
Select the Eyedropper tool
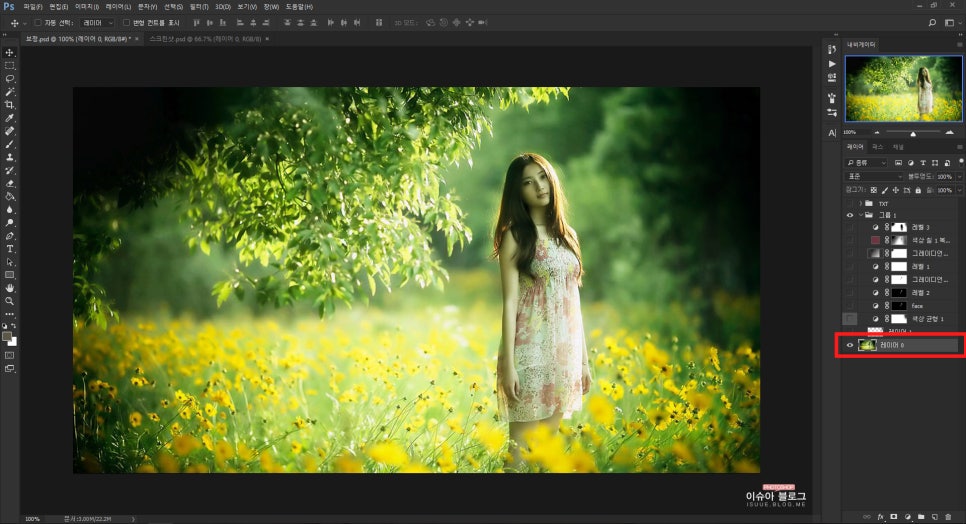[9, 118]
